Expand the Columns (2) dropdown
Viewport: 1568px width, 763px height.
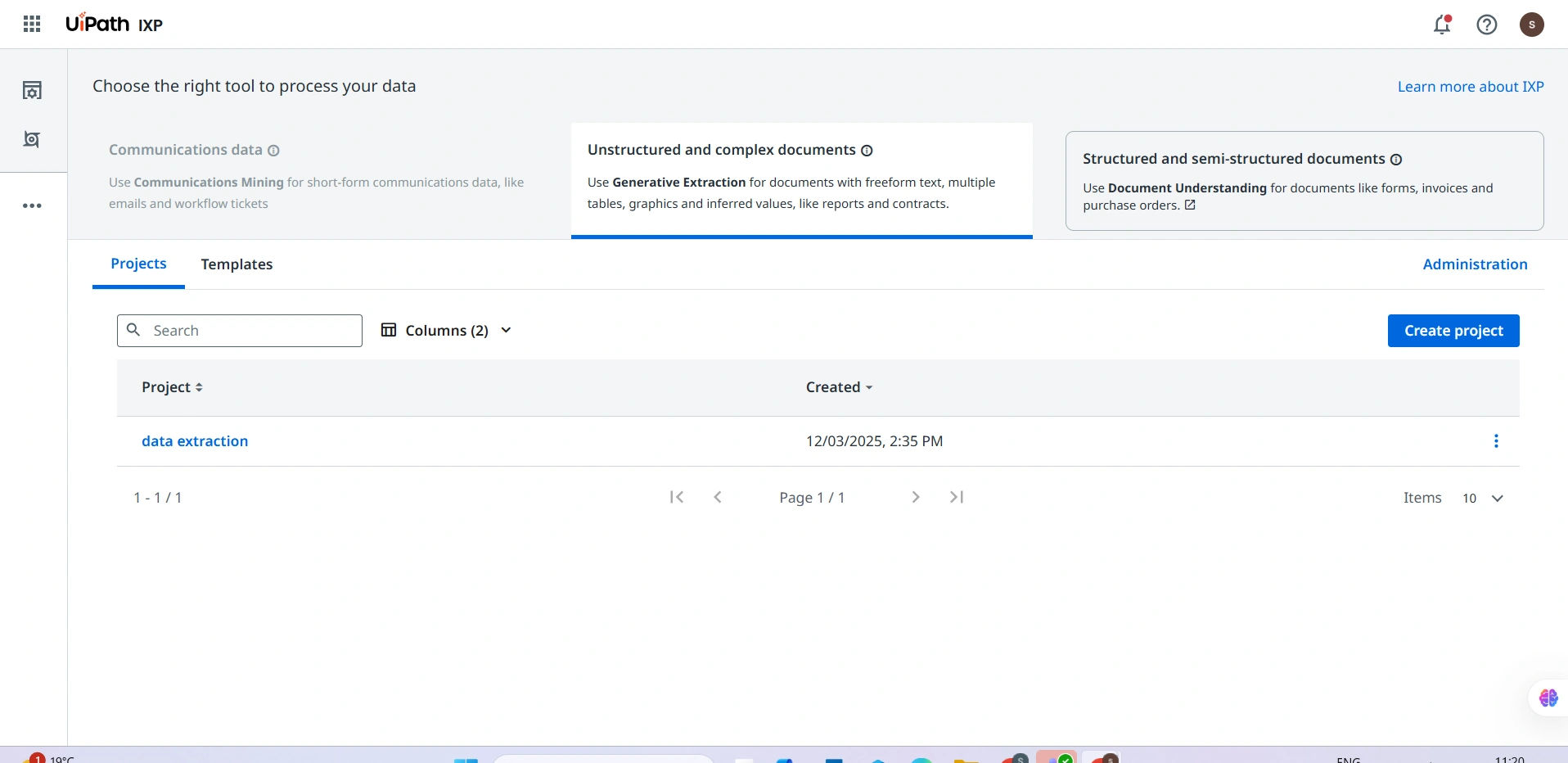pyautogui.click(x=447, y=330)
